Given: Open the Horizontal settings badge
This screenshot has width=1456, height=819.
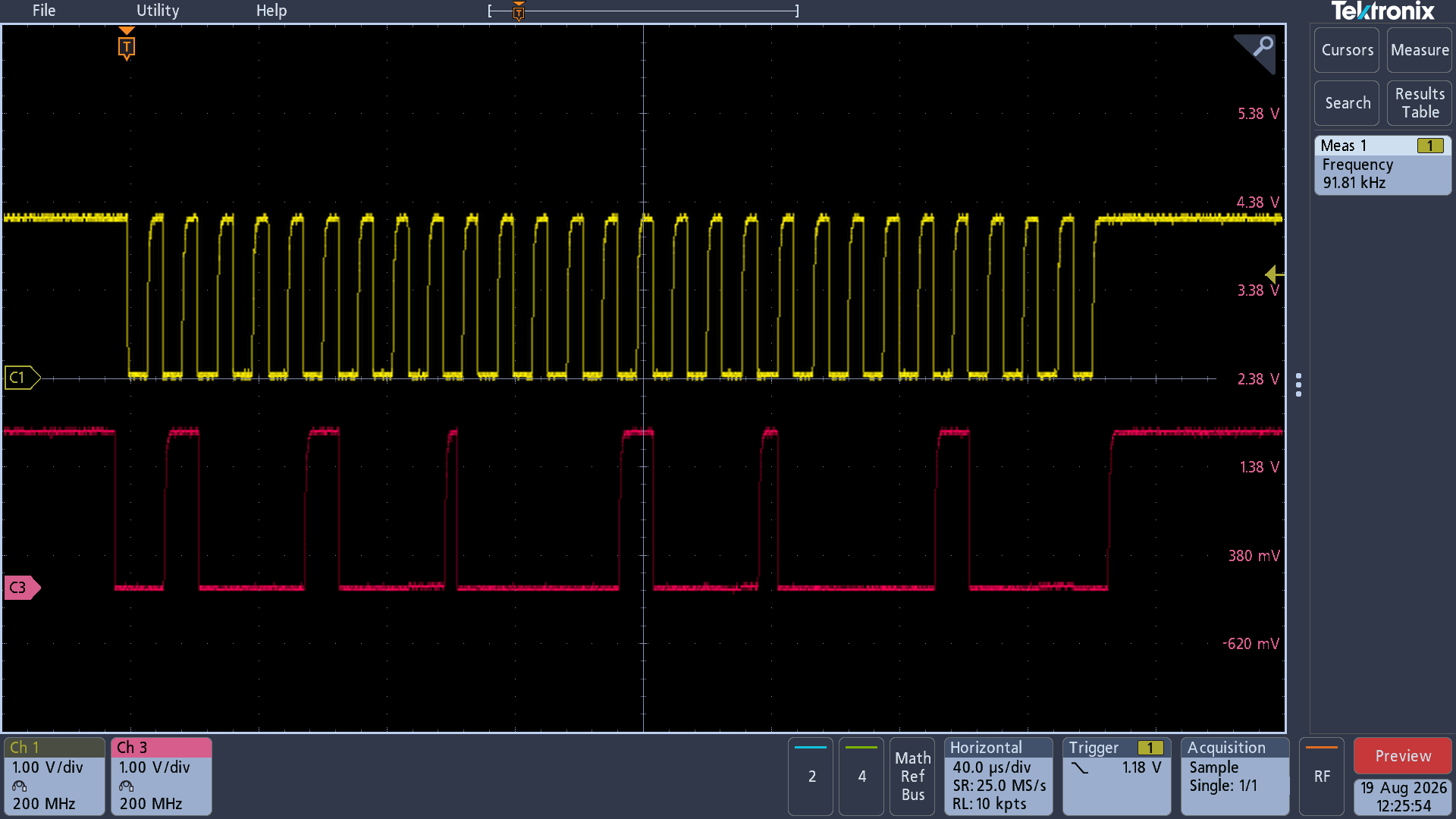Looking at the screenshot, I should (x=998, y=776).
